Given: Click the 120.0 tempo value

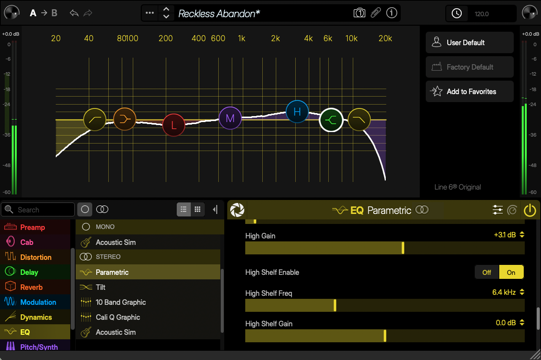Looking at the screenshot, I should [x=482, y=14].
